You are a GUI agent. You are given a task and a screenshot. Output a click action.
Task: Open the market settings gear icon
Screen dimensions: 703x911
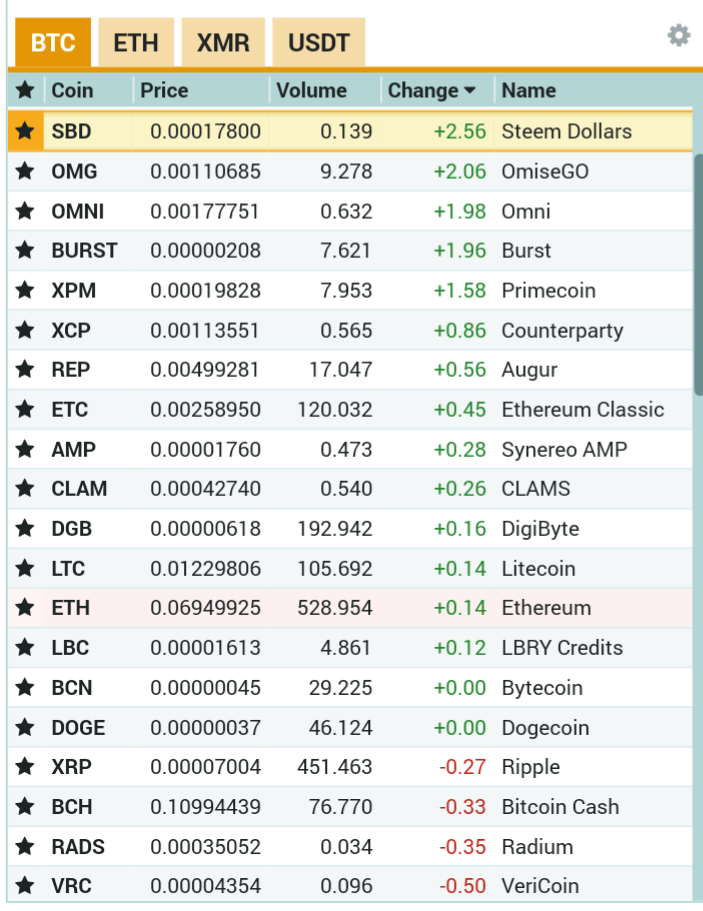pos(679,35)
